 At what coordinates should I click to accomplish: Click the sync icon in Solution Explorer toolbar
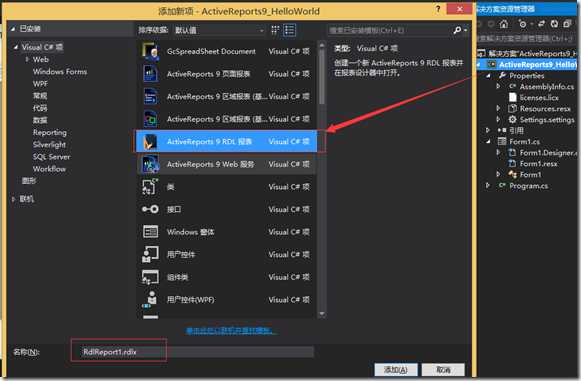[x=542, y=24]
